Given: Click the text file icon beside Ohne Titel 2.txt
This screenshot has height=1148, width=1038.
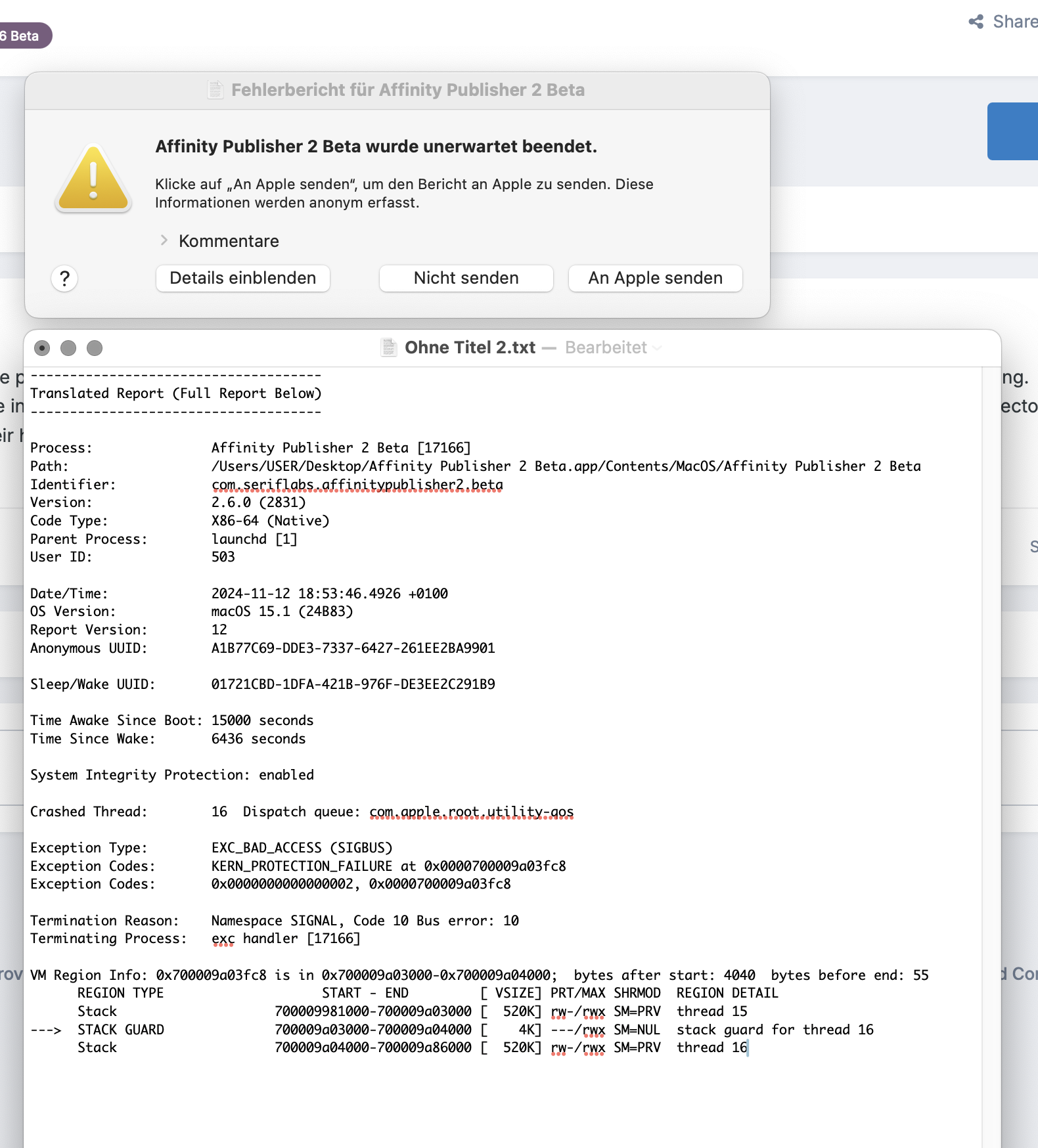Looking at the screenshot, I should [389, 347].
